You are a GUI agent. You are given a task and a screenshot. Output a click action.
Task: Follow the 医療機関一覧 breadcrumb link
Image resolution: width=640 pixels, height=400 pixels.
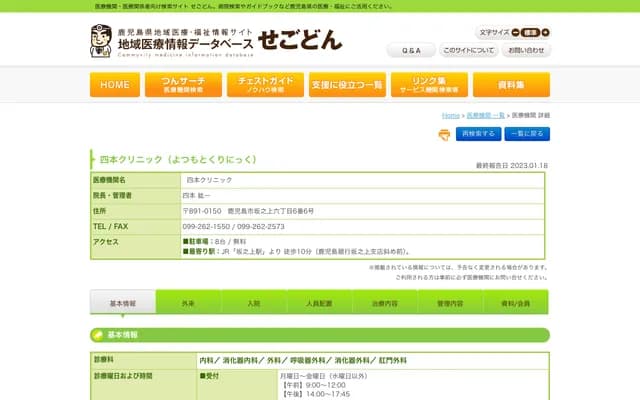[485, 116]
